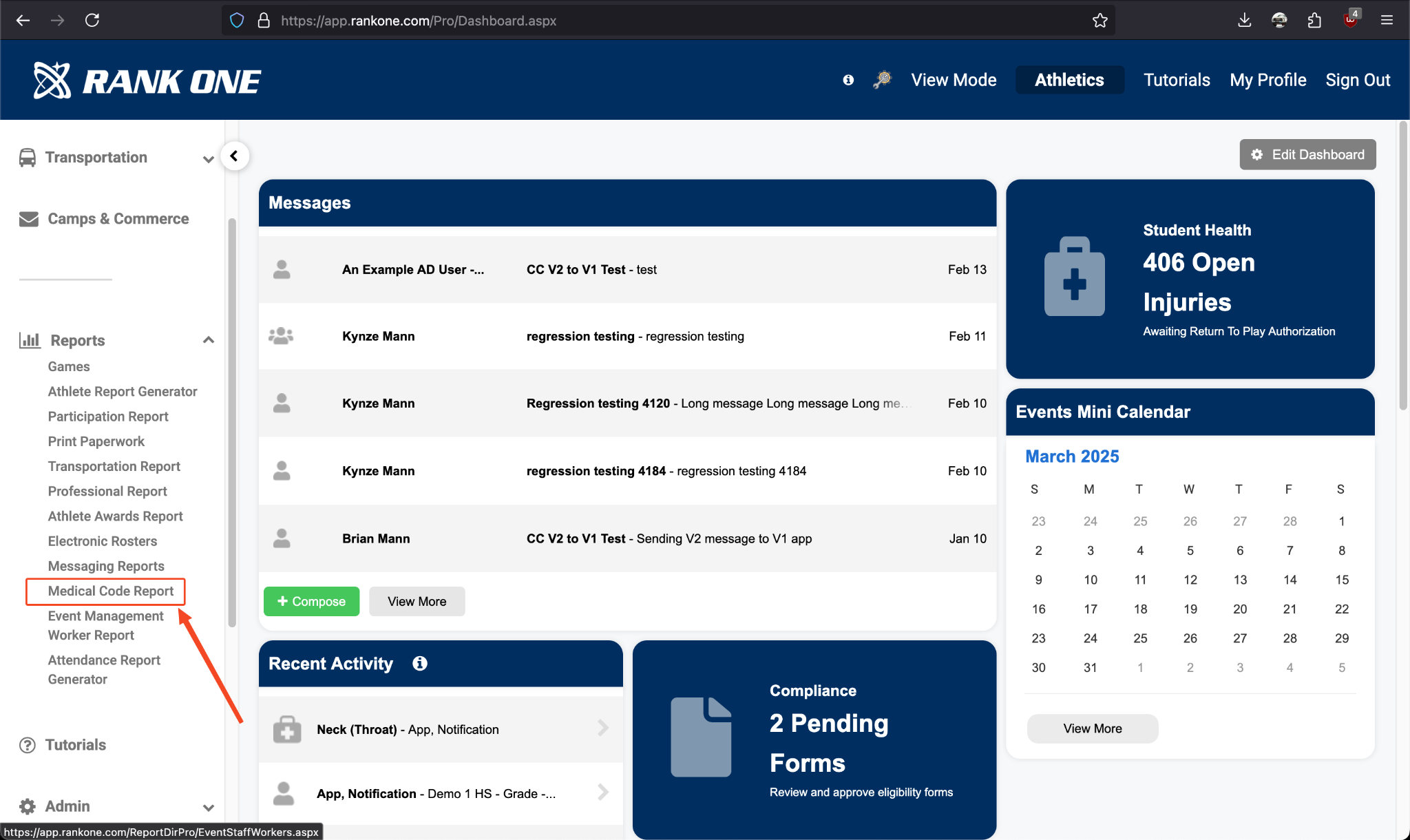Open App, Notification activity row arrow
Screen dimensions: 1410x840
603,792
